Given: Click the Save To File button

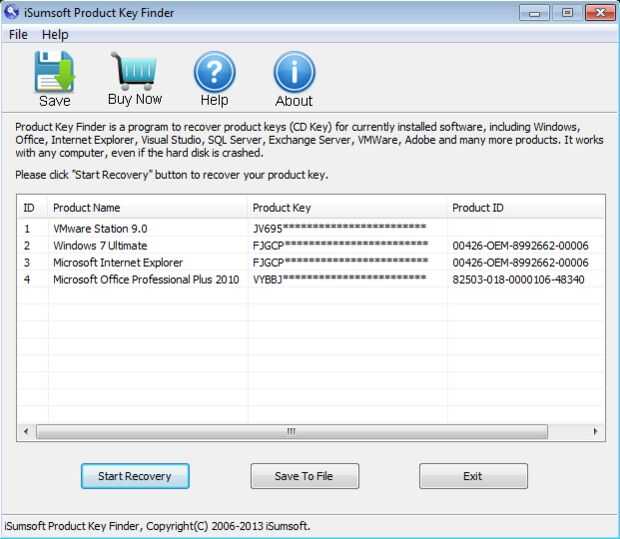Looking at the screenshot, I should click(304, 476).
